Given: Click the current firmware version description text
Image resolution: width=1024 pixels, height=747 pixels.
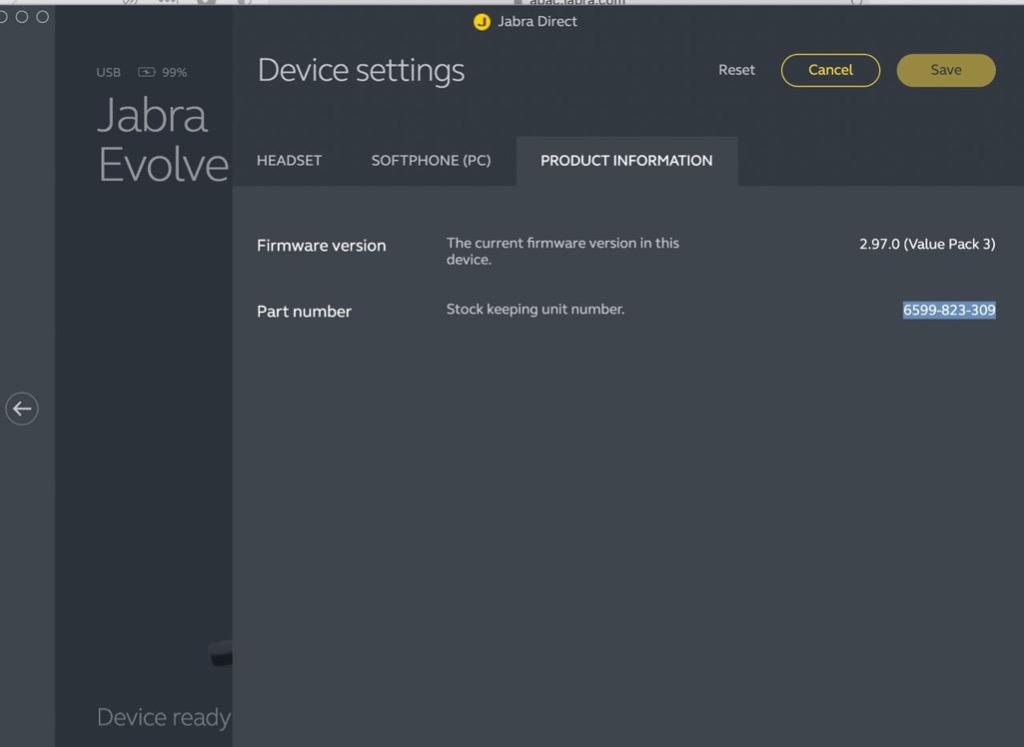Looking at the screenshot, I should click(x=562, y=251).
